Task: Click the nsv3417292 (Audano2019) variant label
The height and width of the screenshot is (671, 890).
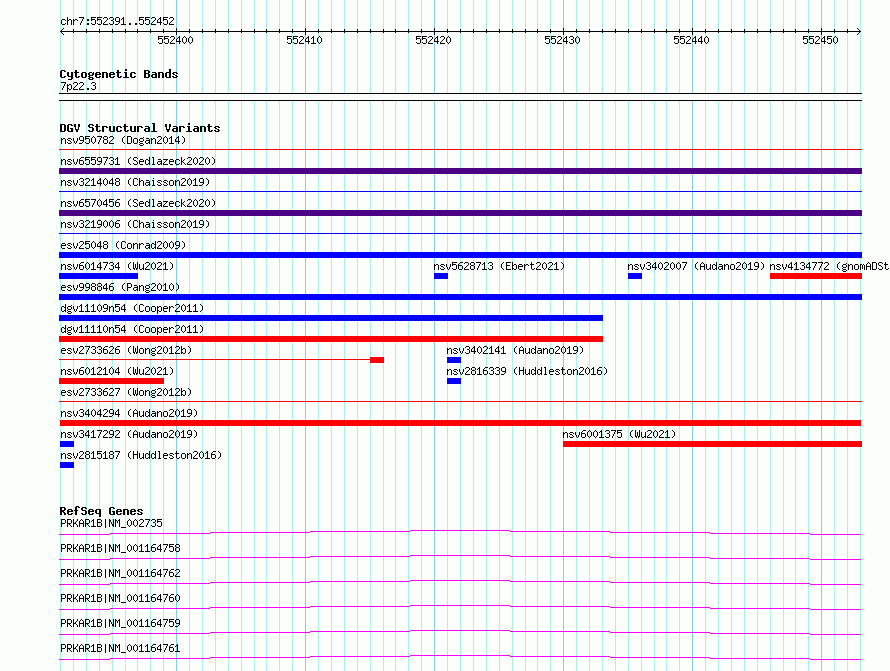Action: coord(129,434)
